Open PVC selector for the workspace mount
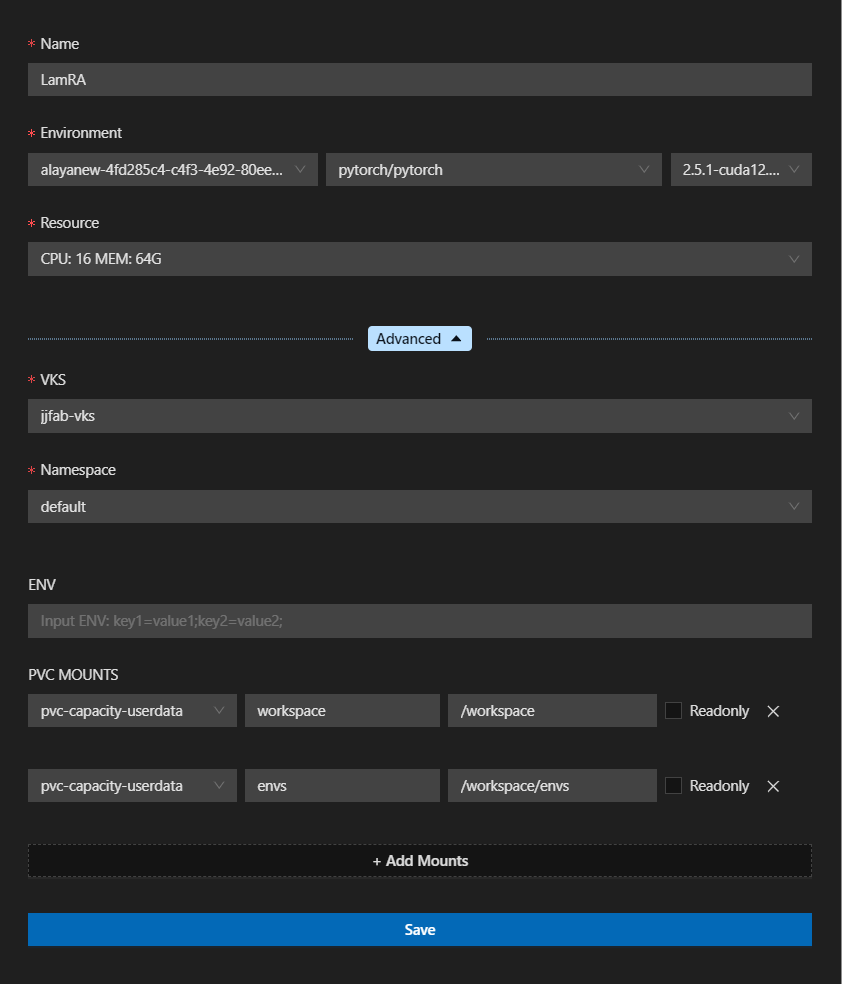 (132, 711)
